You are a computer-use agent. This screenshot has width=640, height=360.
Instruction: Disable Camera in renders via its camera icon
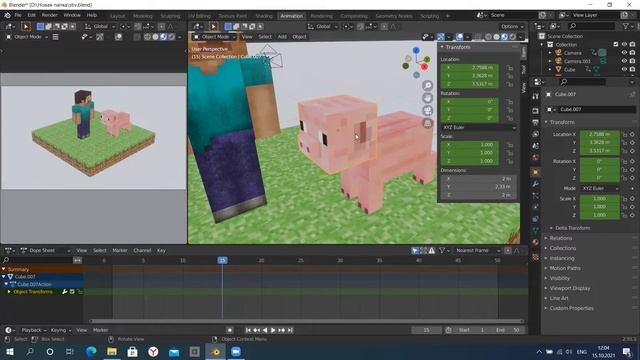coord(632,53)
